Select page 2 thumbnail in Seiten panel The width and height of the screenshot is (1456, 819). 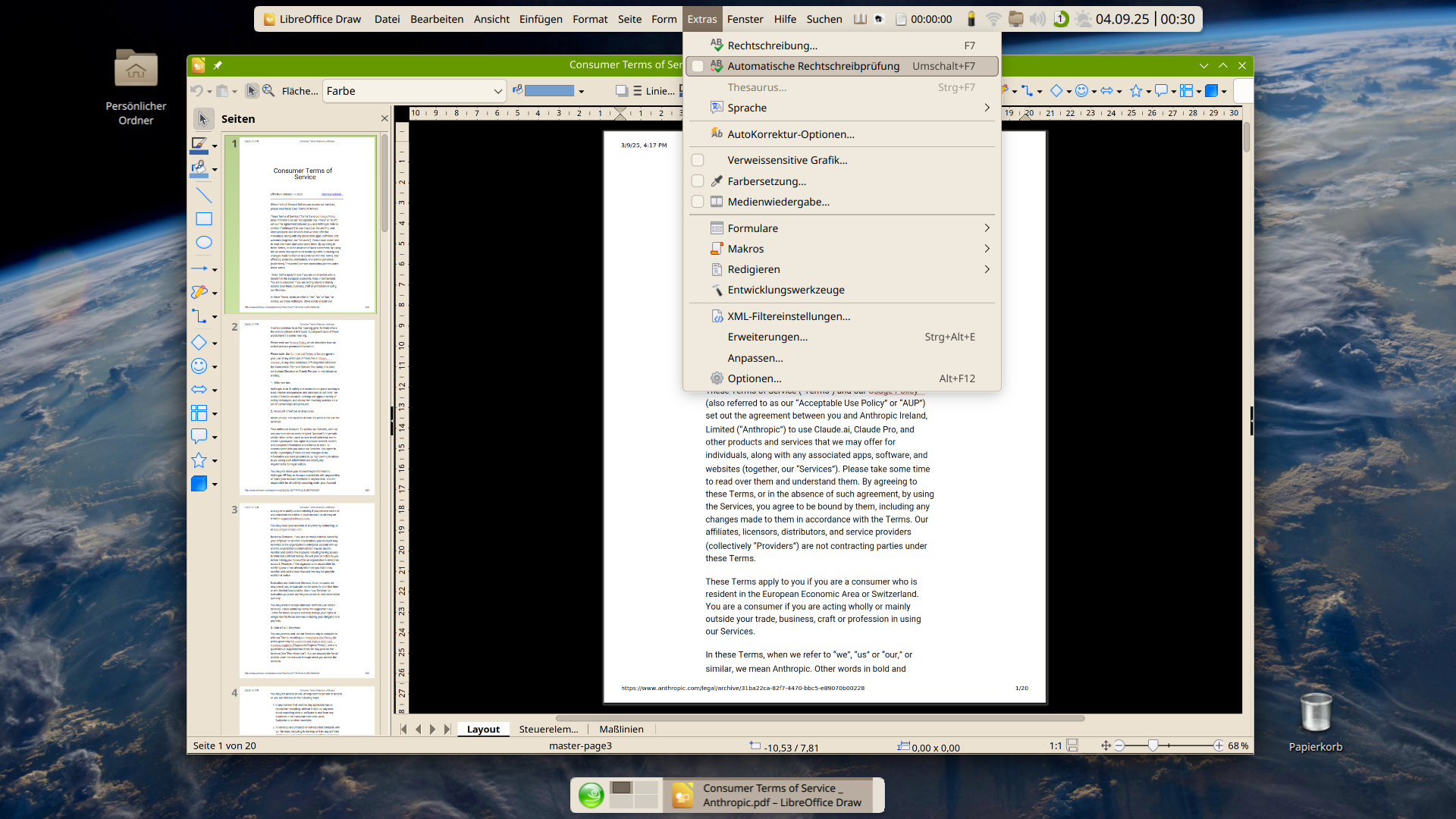click(306, 407)
